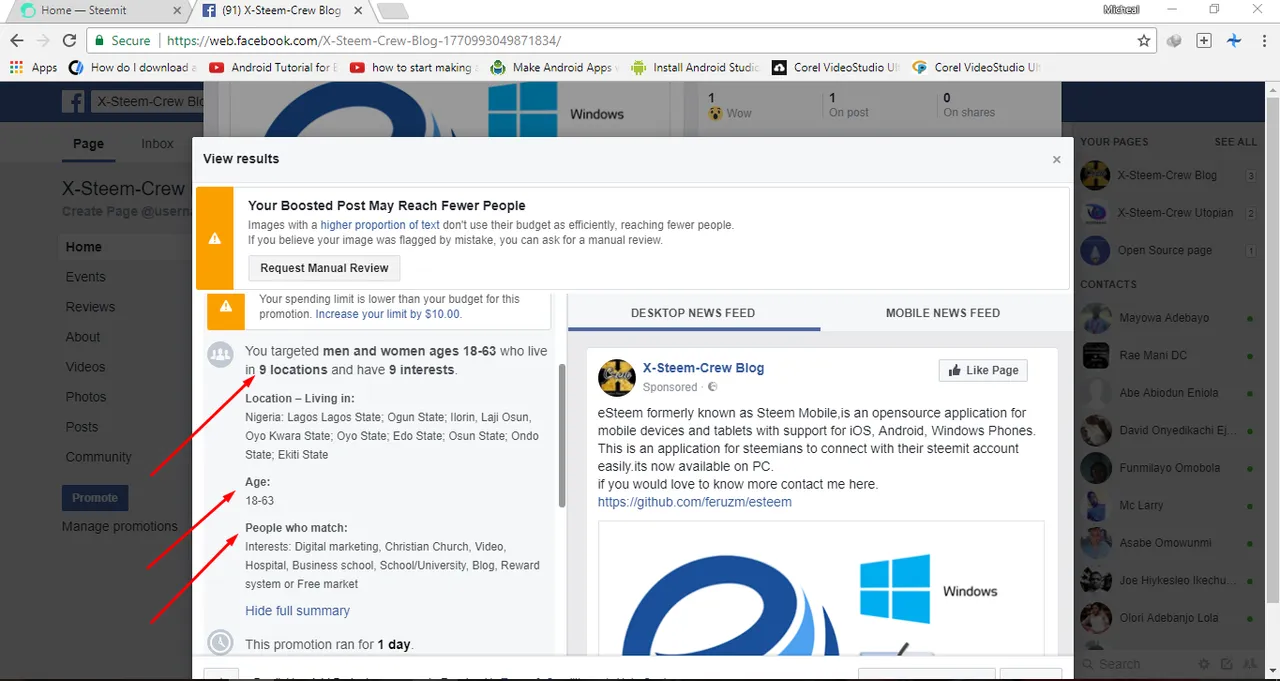Open Events in page sidebar
1280x681 pixels.
(85, 277)
